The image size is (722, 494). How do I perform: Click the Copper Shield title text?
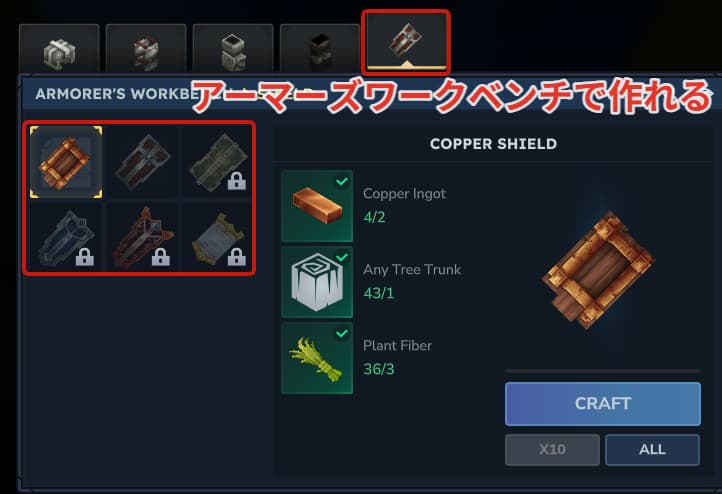(493, 144)
